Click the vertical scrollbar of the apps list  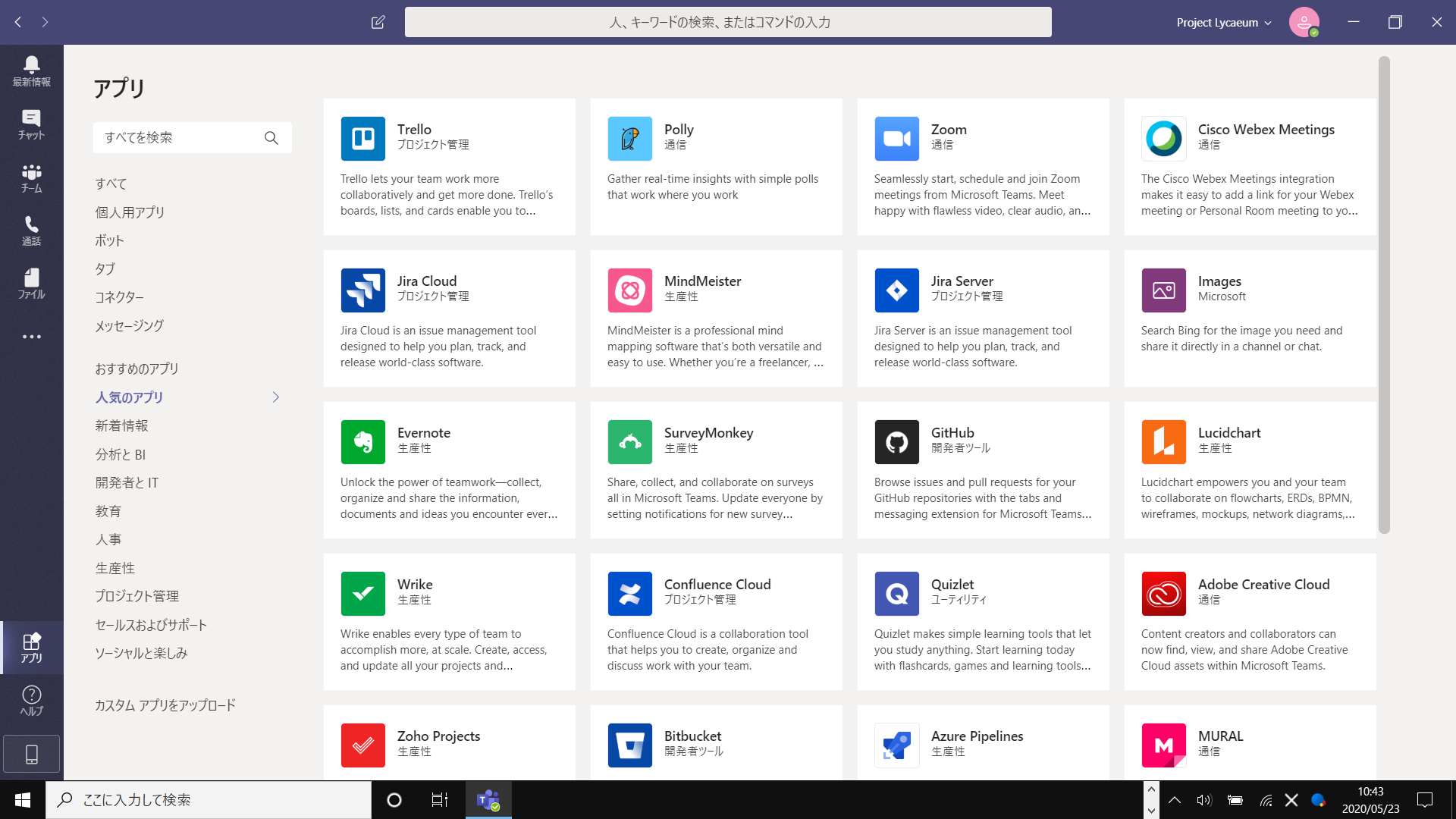(x=1384, y=296)
